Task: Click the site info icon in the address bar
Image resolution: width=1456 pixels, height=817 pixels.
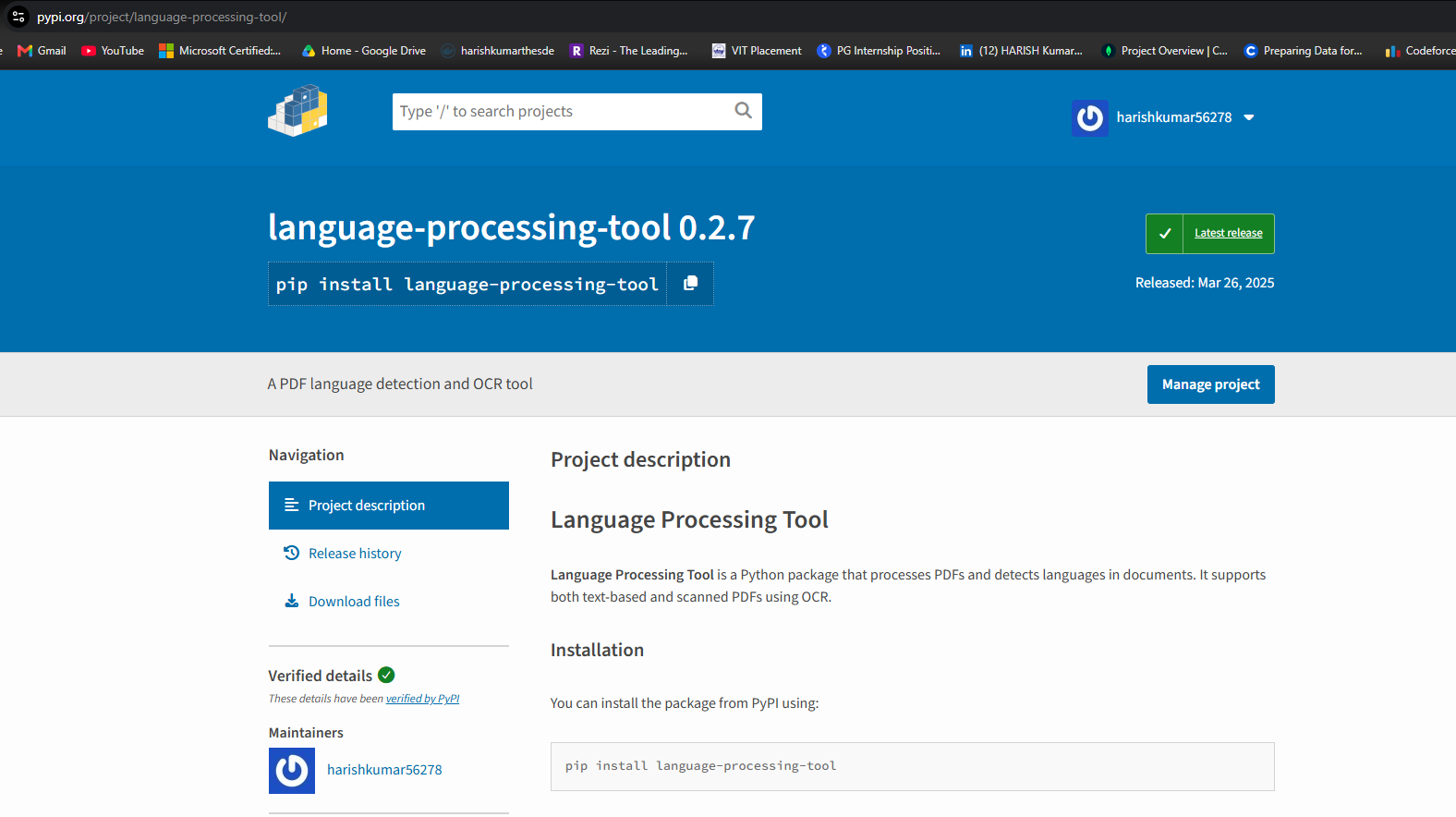Action: point(18,17)
